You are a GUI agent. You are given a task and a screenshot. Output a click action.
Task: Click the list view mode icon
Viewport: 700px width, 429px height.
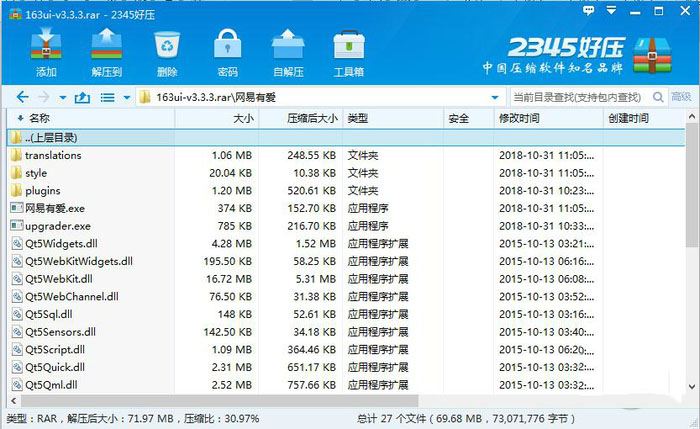107,97
